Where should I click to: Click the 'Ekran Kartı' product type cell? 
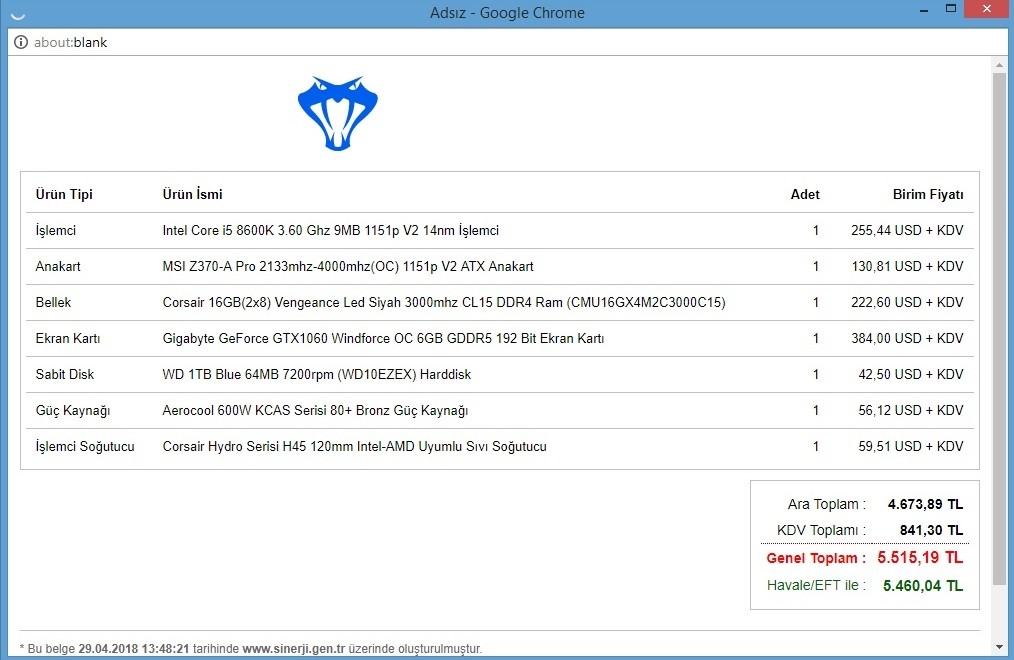point(67,339)
